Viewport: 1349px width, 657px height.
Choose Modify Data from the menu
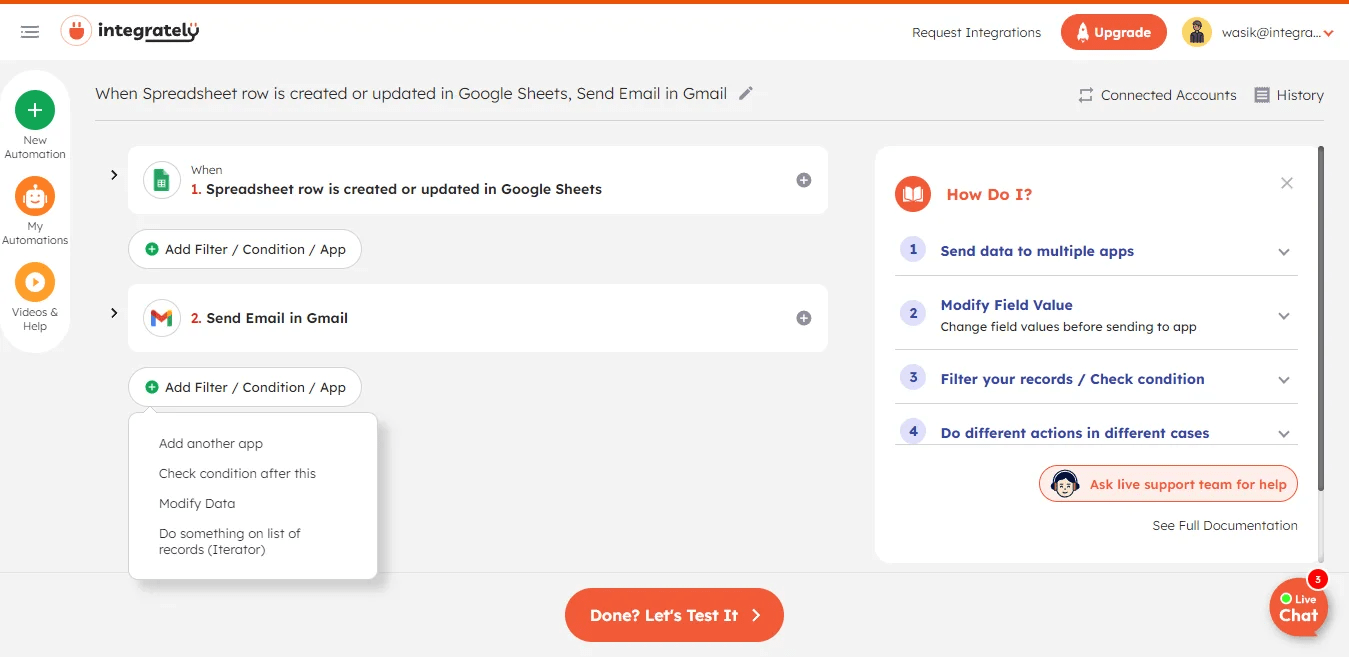pos(197,503)
